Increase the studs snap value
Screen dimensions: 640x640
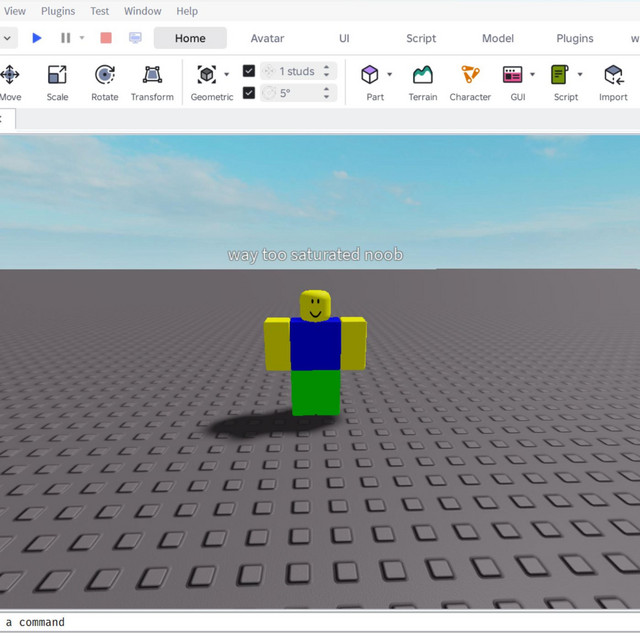click(x=327, y=67)
